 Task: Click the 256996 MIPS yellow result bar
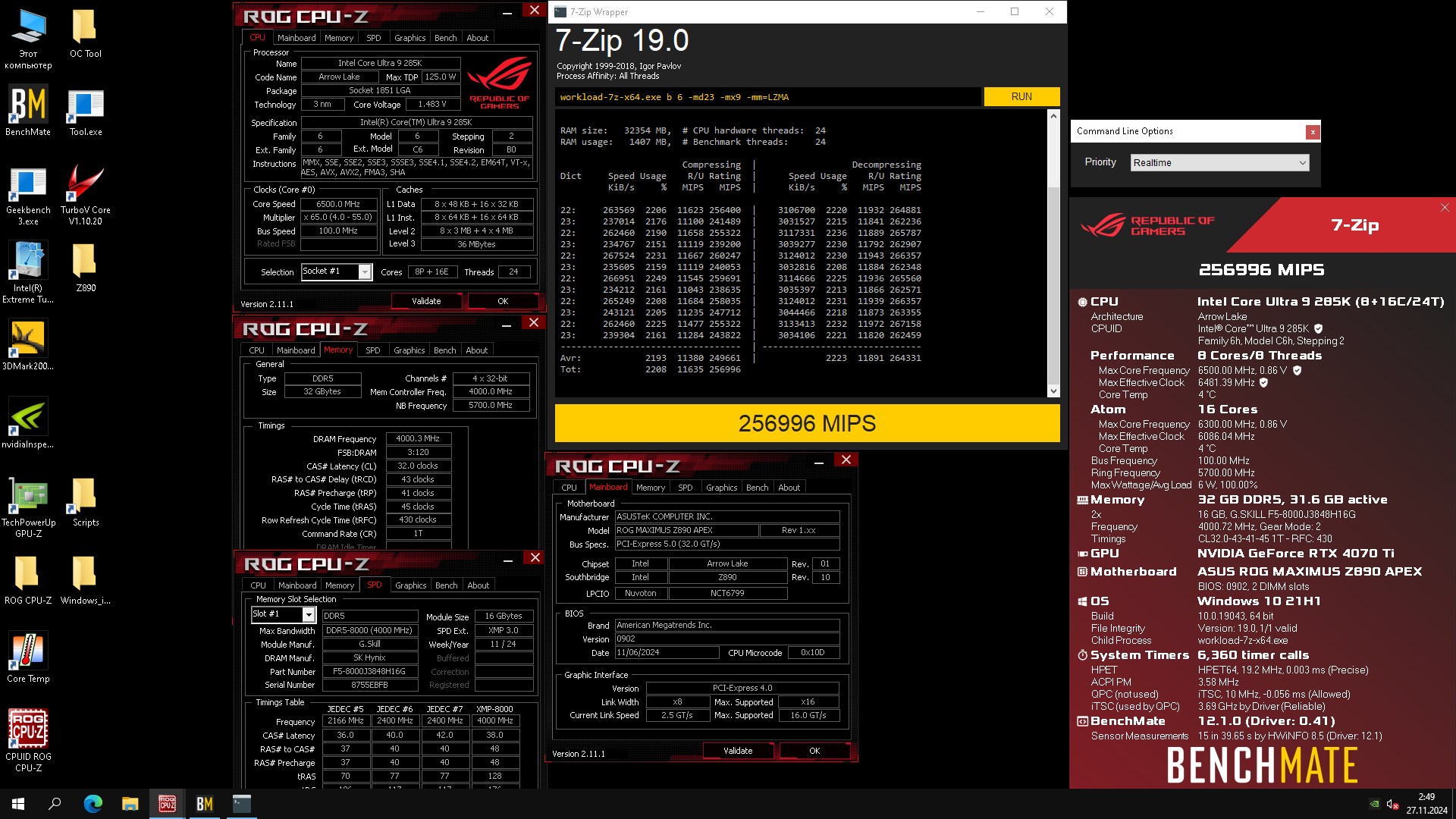(x=807, y=423)
